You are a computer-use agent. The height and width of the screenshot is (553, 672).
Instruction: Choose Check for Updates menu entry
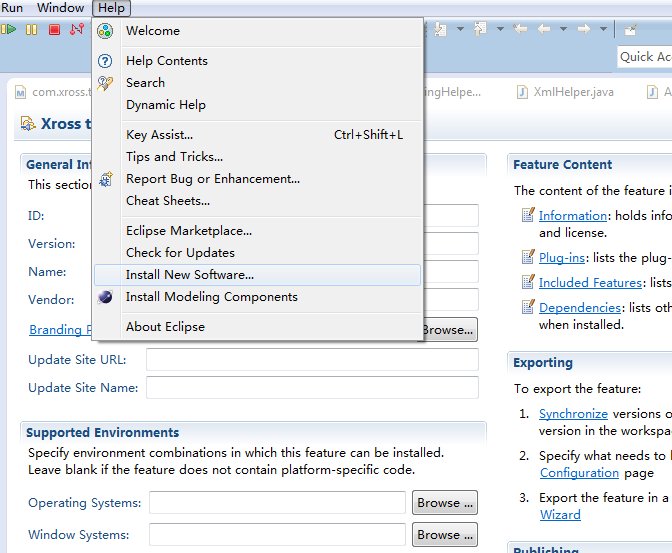pyautogui.click(x=180, y=253)
